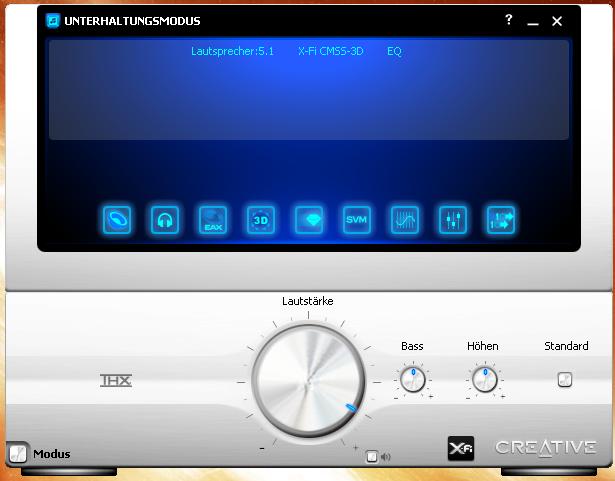The height and width of the screenshot is (481, 615).
Task: Close the Unterhaltungsmodus window
Action: click(x=557, y=21)
